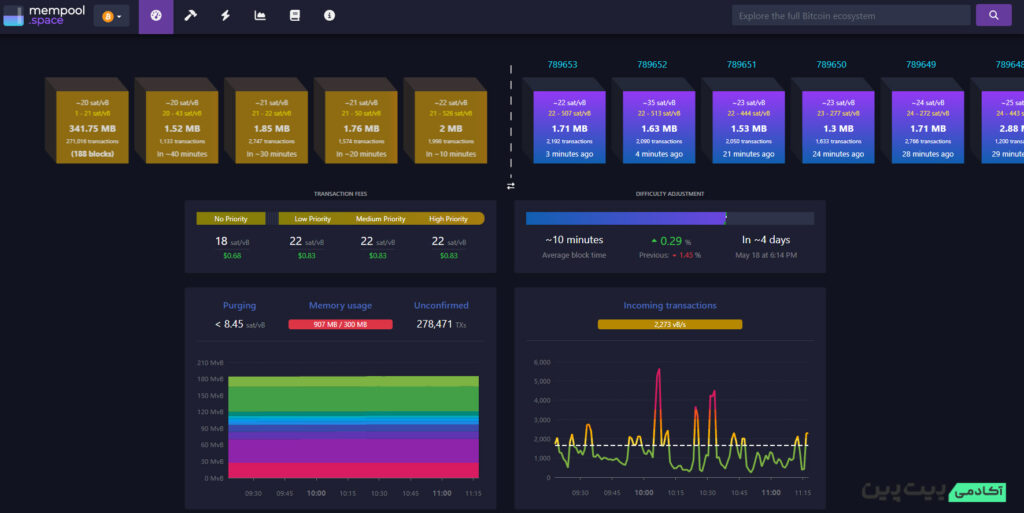The width and height of the screenshot is (1024, 513).
Task: Click the green band in mempool chart
Action: pyautogui.click(x=353, y=398)
